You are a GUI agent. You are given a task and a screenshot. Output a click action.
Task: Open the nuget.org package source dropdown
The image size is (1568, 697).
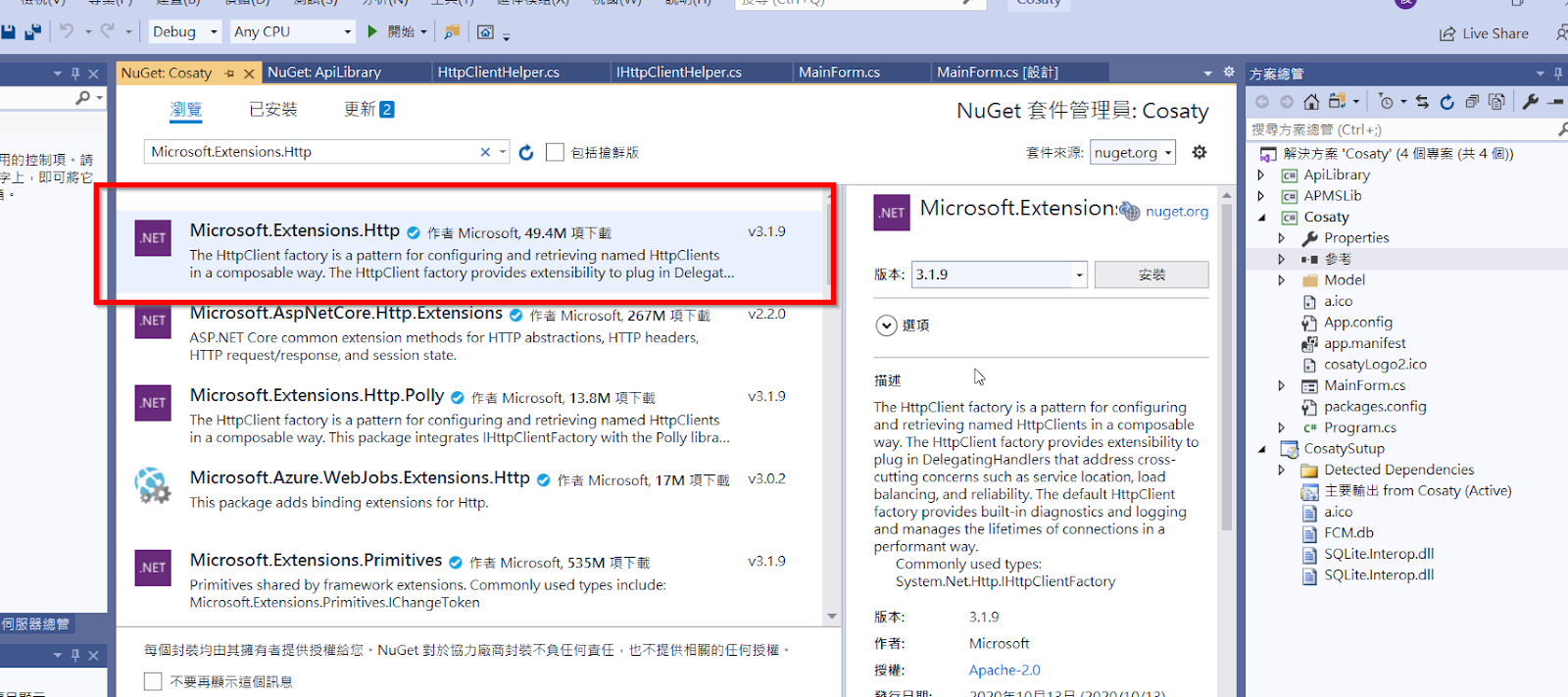(1168, 153)
